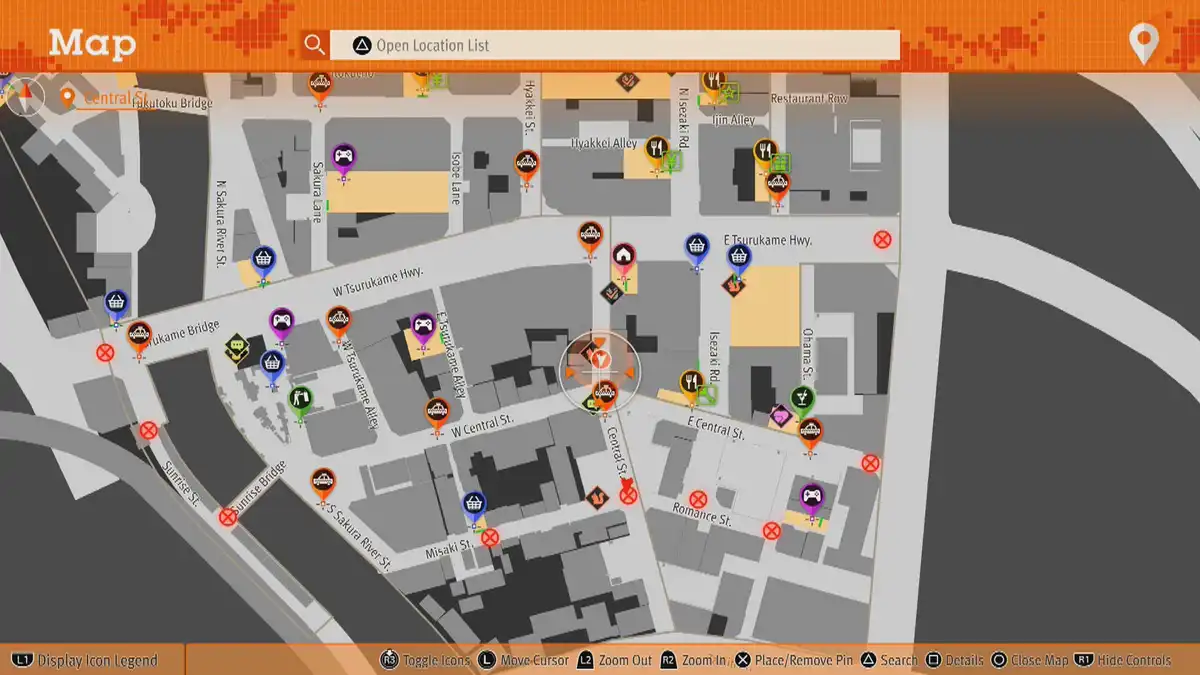The width and height of the screenshot is (1200, 675).
Task: Click the yellow chat bubble diamond icon
Action: (236, 346)
